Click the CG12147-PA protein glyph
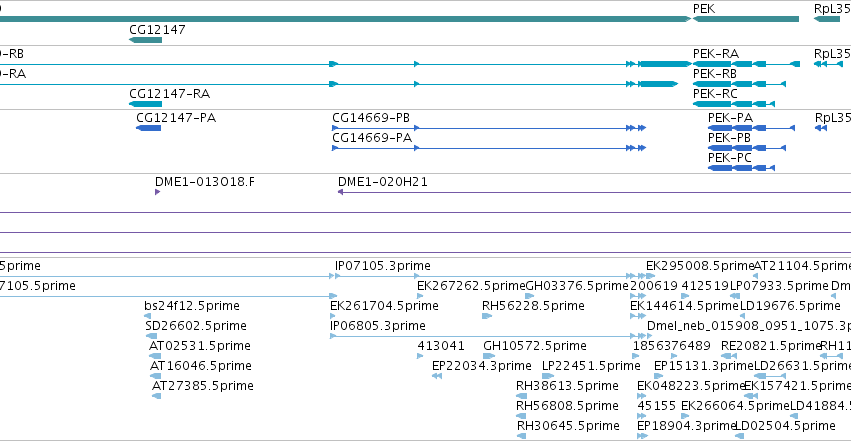 149,128
